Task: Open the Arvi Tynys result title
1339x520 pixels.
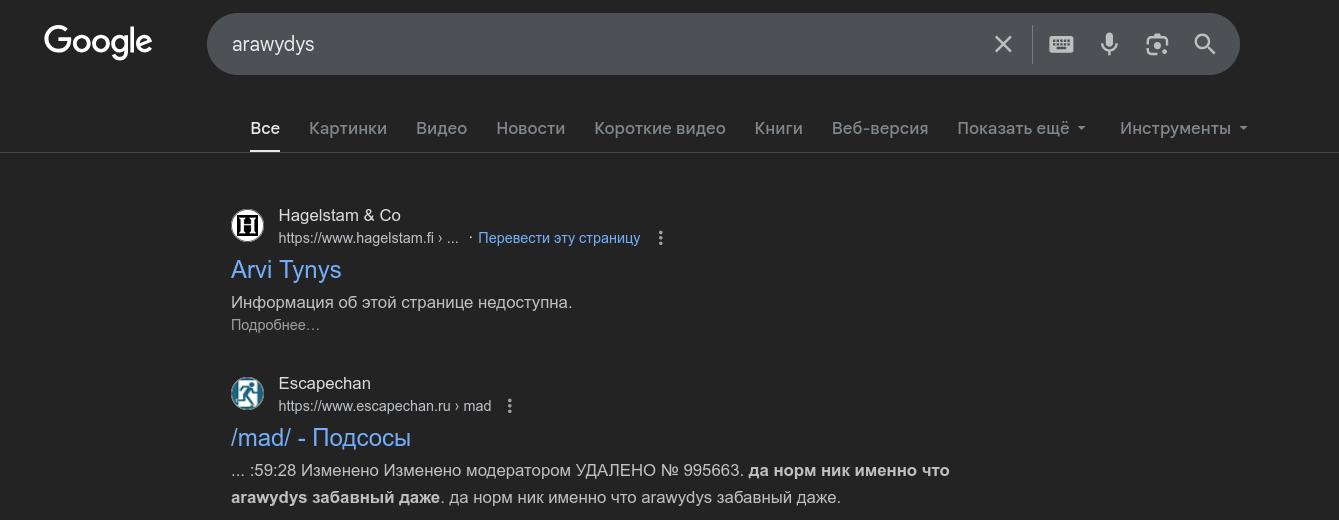Action: coord(286,270)
